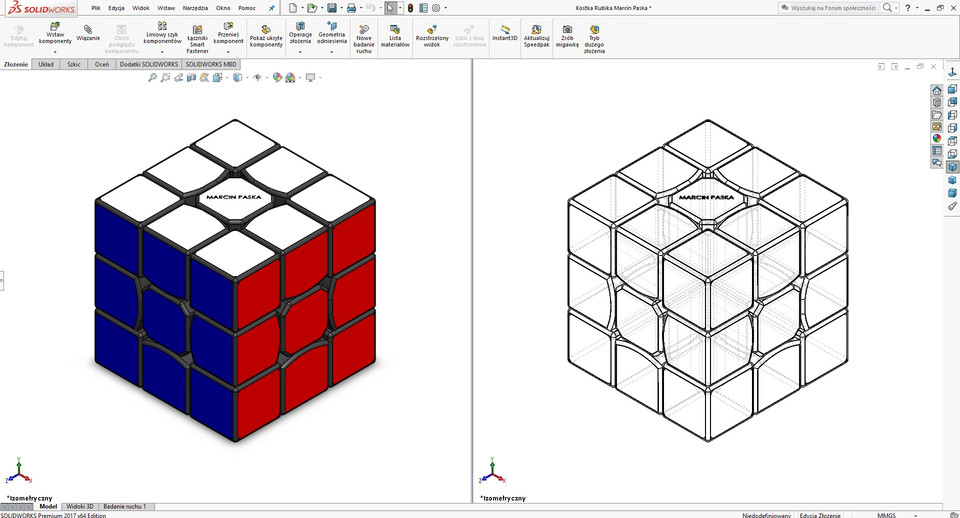Click the search magnifier button
The image size is (960, 518).
[887, 8]
